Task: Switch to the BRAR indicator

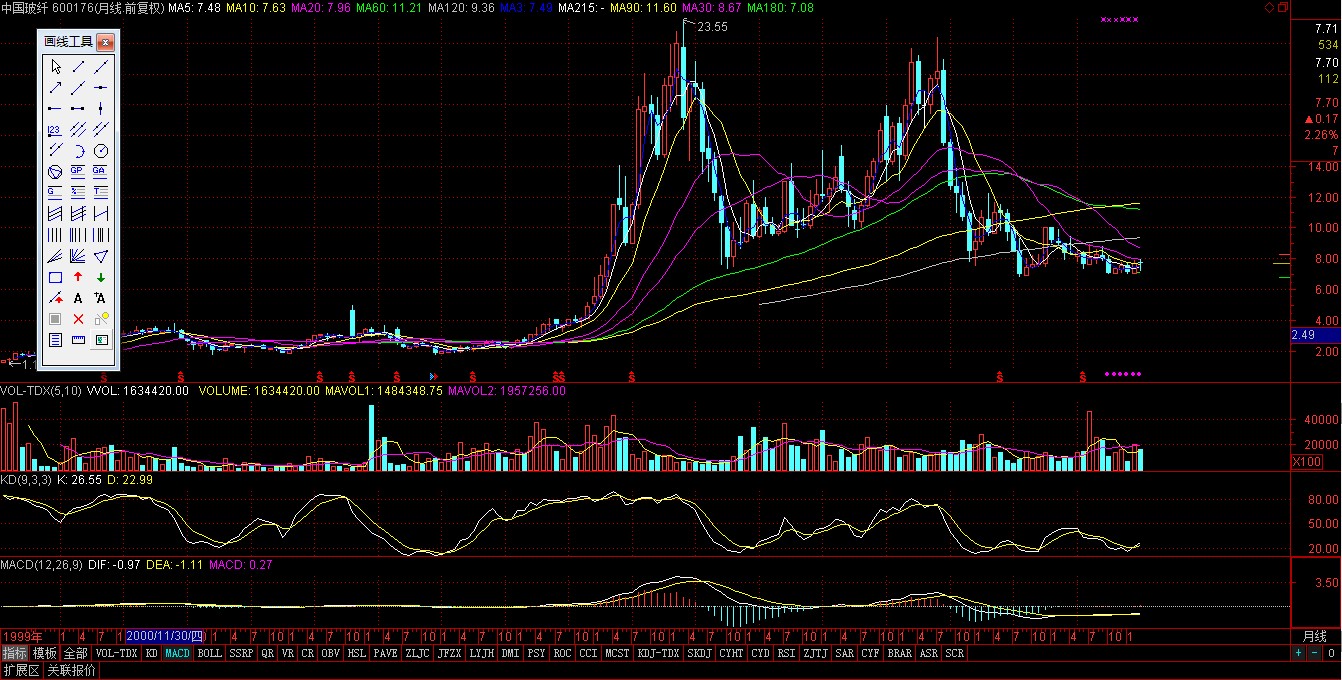Action: click(x=900, y=653)
